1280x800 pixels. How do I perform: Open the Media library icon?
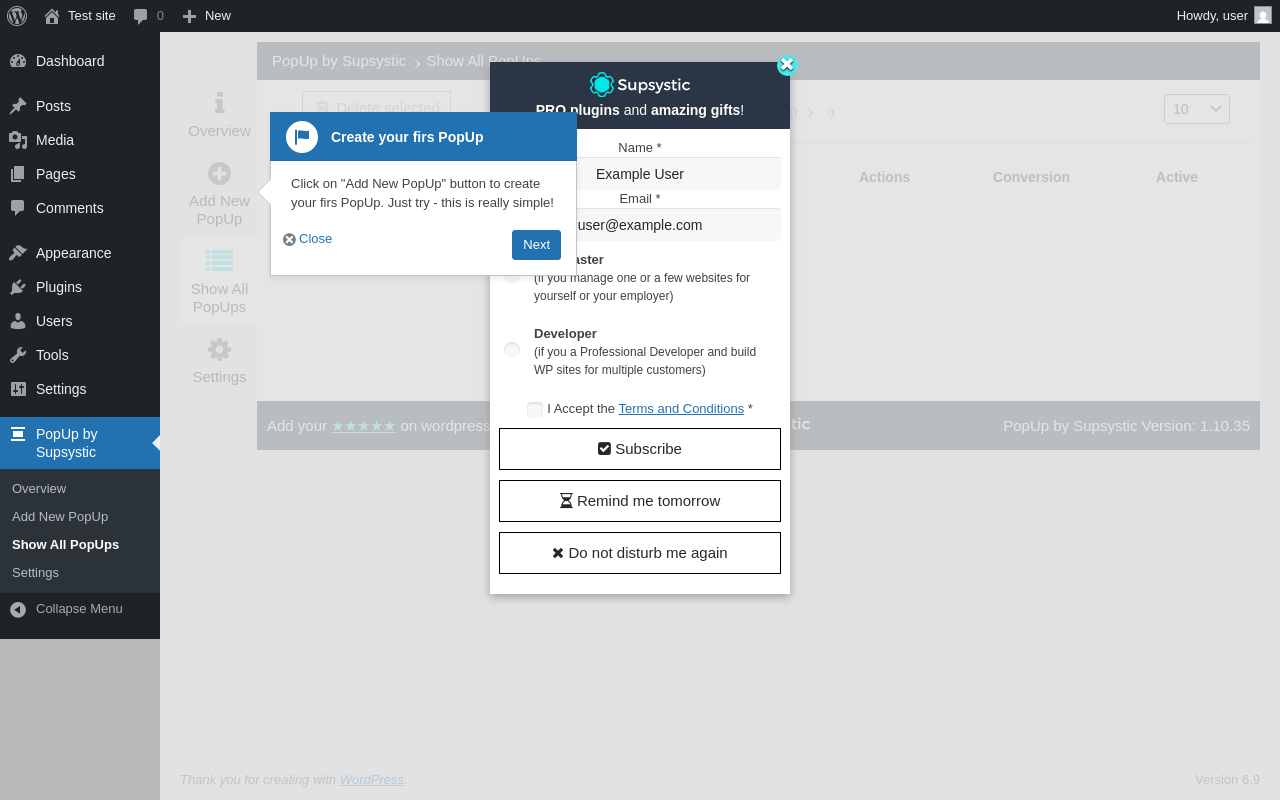pos(18,140)
